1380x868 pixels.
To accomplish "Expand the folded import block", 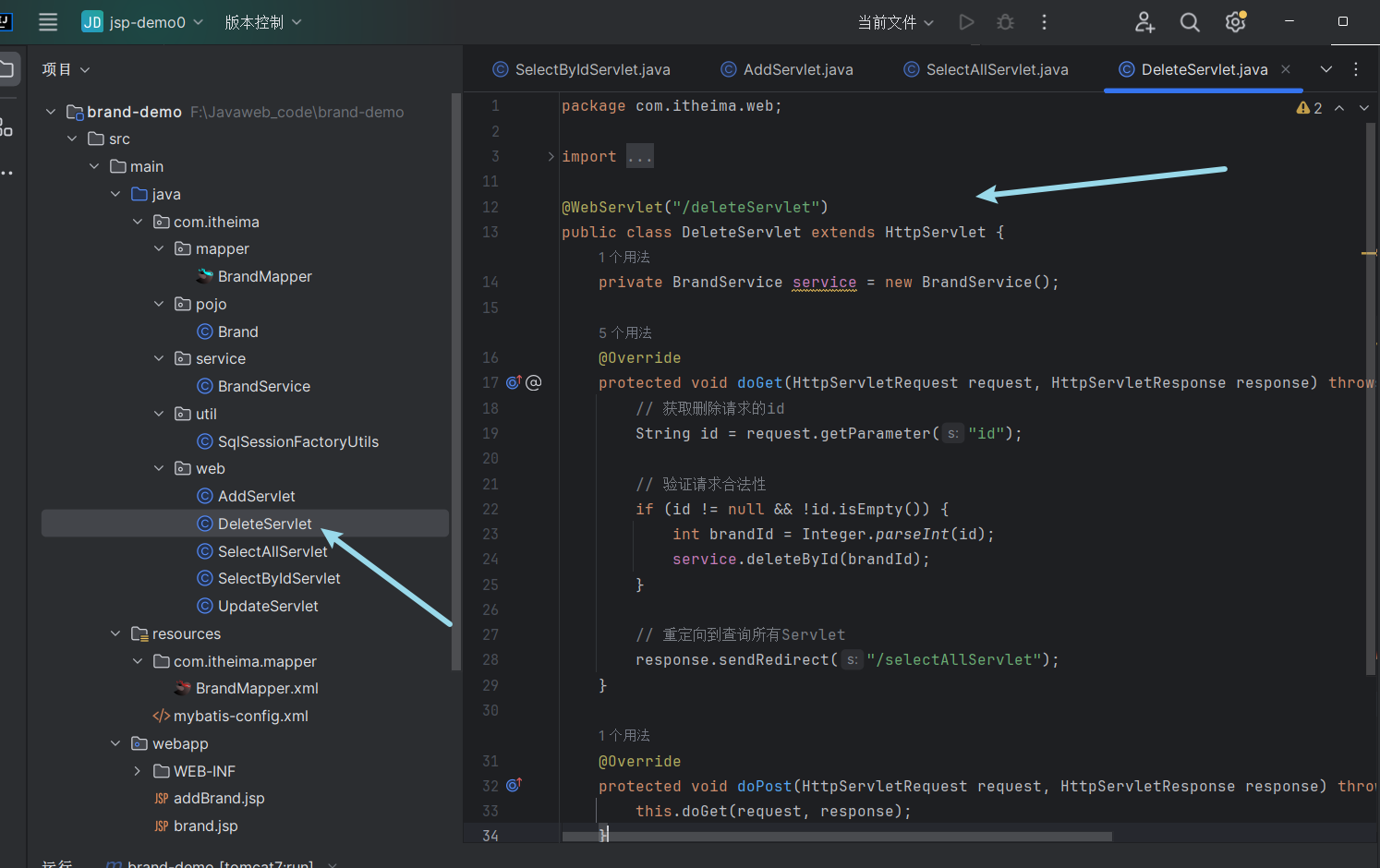I will click(551, 156).
